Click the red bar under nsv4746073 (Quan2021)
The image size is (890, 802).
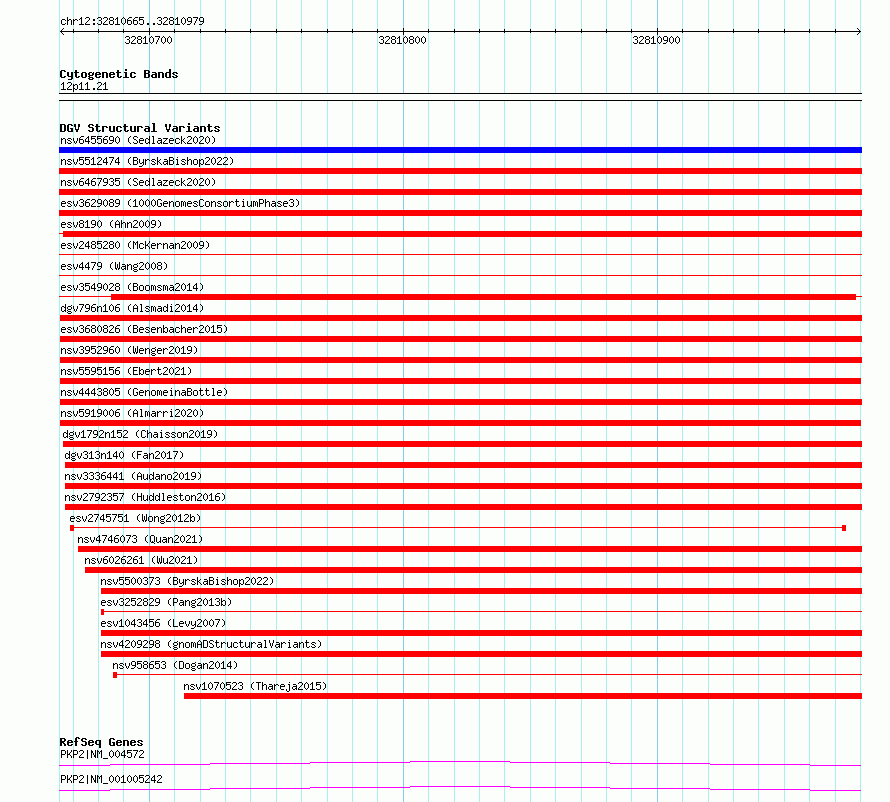470,549
